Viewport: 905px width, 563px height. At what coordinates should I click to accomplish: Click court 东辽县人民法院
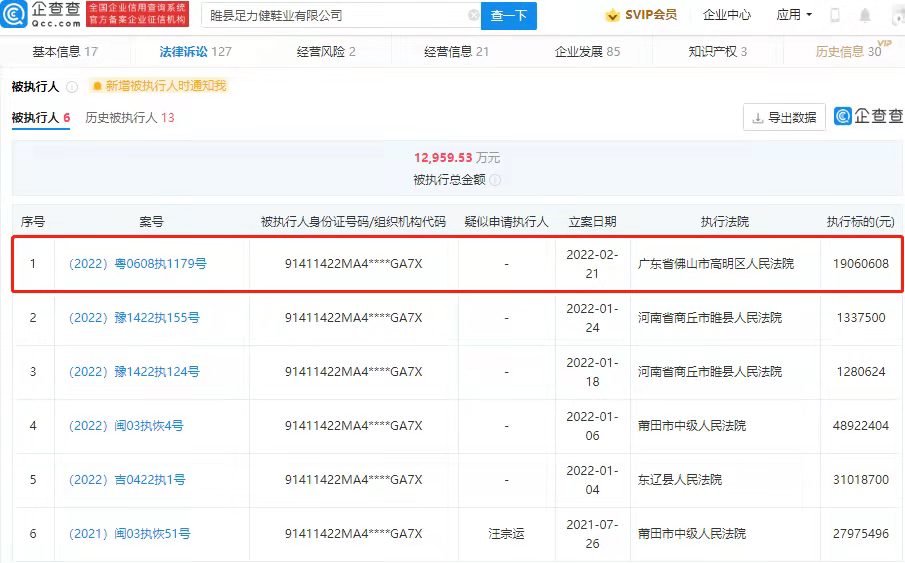(679, 480)
